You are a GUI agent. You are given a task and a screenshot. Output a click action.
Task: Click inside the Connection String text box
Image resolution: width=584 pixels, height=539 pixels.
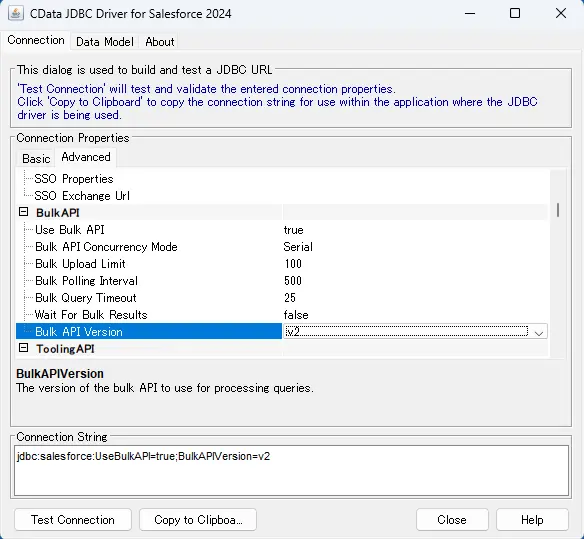[291, 470]
